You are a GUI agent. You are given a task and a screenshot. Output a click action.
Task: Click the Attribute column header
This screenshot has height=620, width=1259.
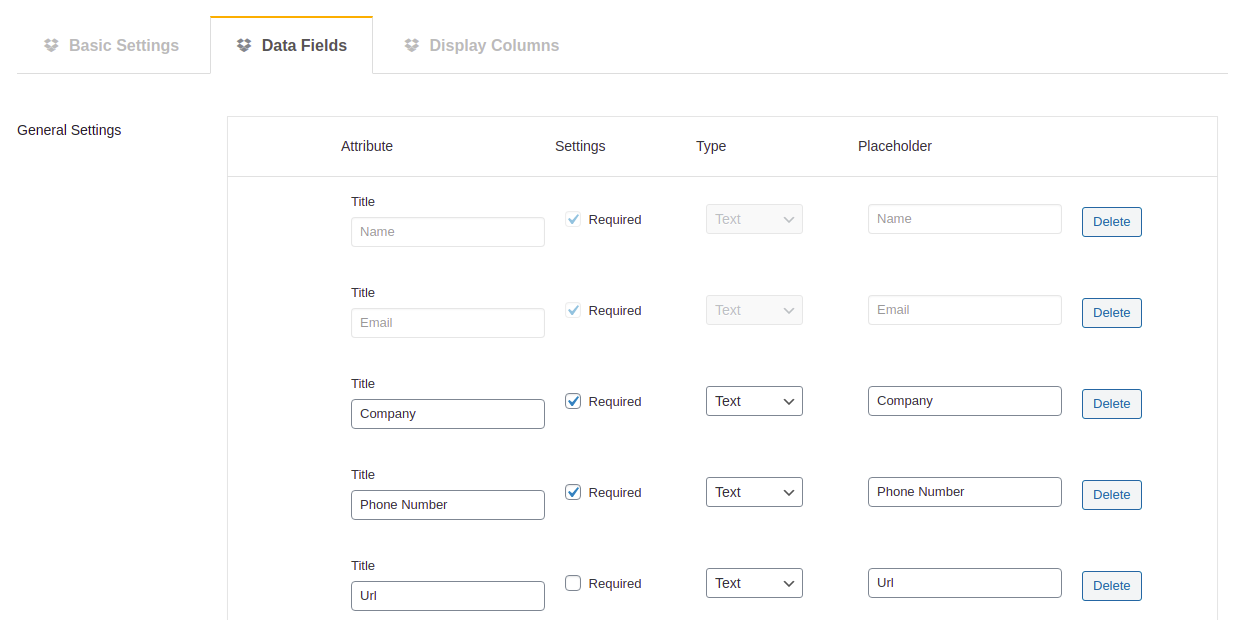(x=367, y=146)
